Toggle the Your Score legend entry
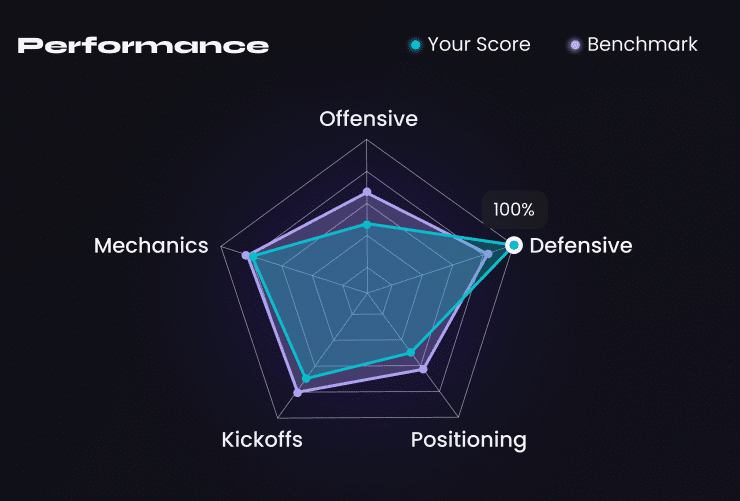 pos(470,45)
